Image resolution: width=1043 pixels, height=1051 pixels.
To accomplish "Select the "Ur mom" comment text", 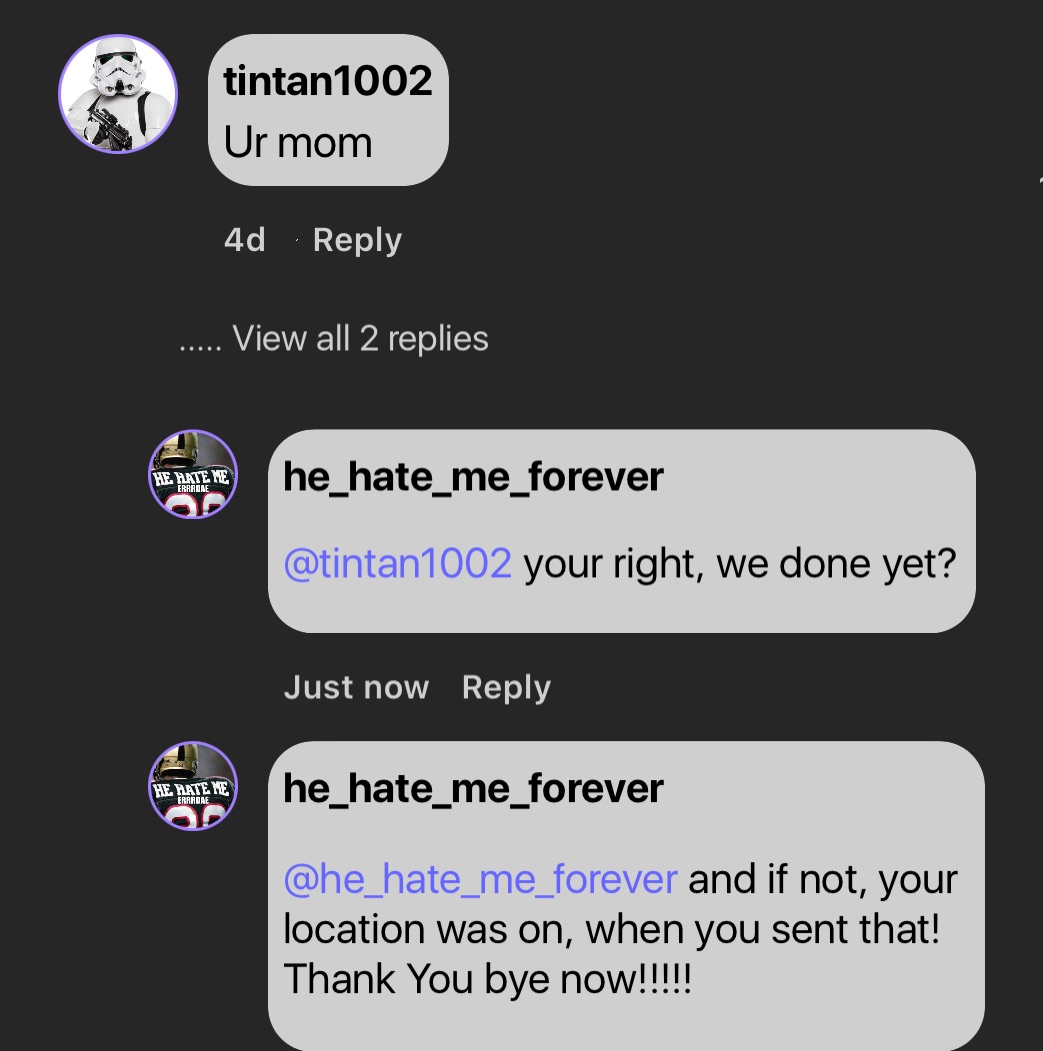I will 298,143.
